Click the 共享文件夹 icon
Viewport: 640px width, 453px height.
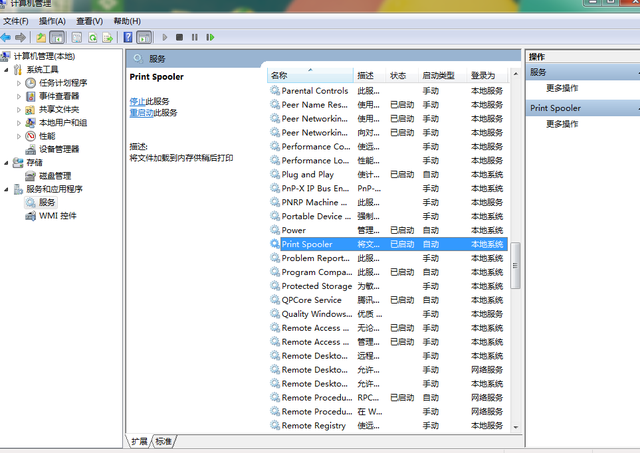[31, 109]
